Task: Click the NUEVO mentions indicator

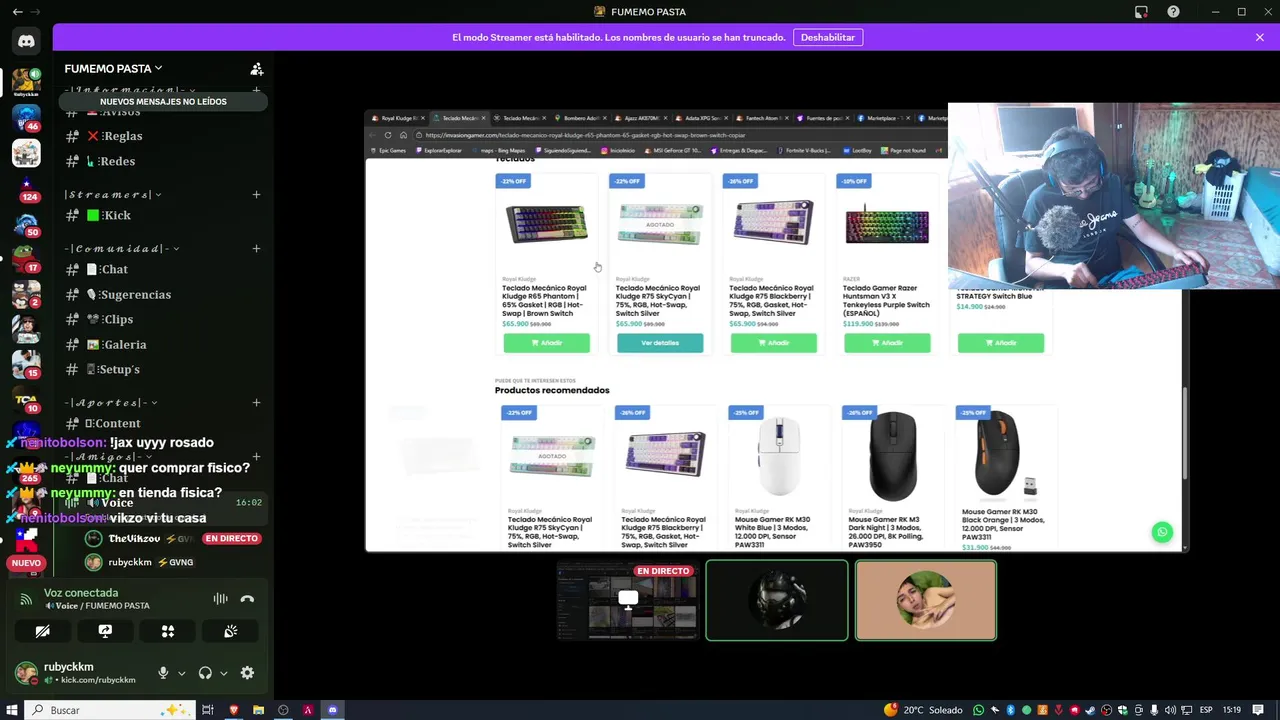Action: (x=26, y=563)
